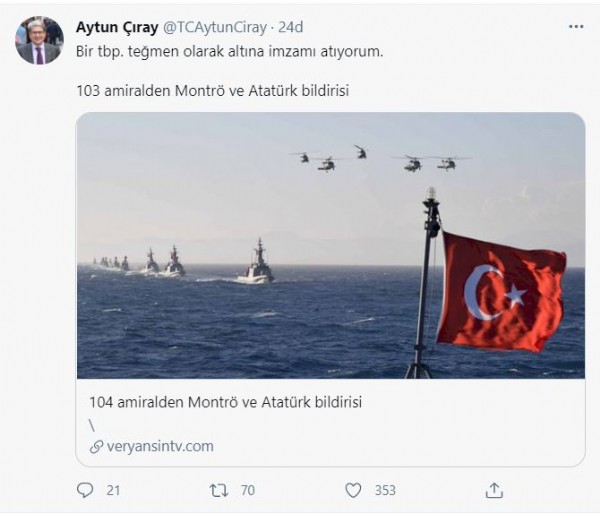
Task: Click the like count 353
Action: [385, 490]
